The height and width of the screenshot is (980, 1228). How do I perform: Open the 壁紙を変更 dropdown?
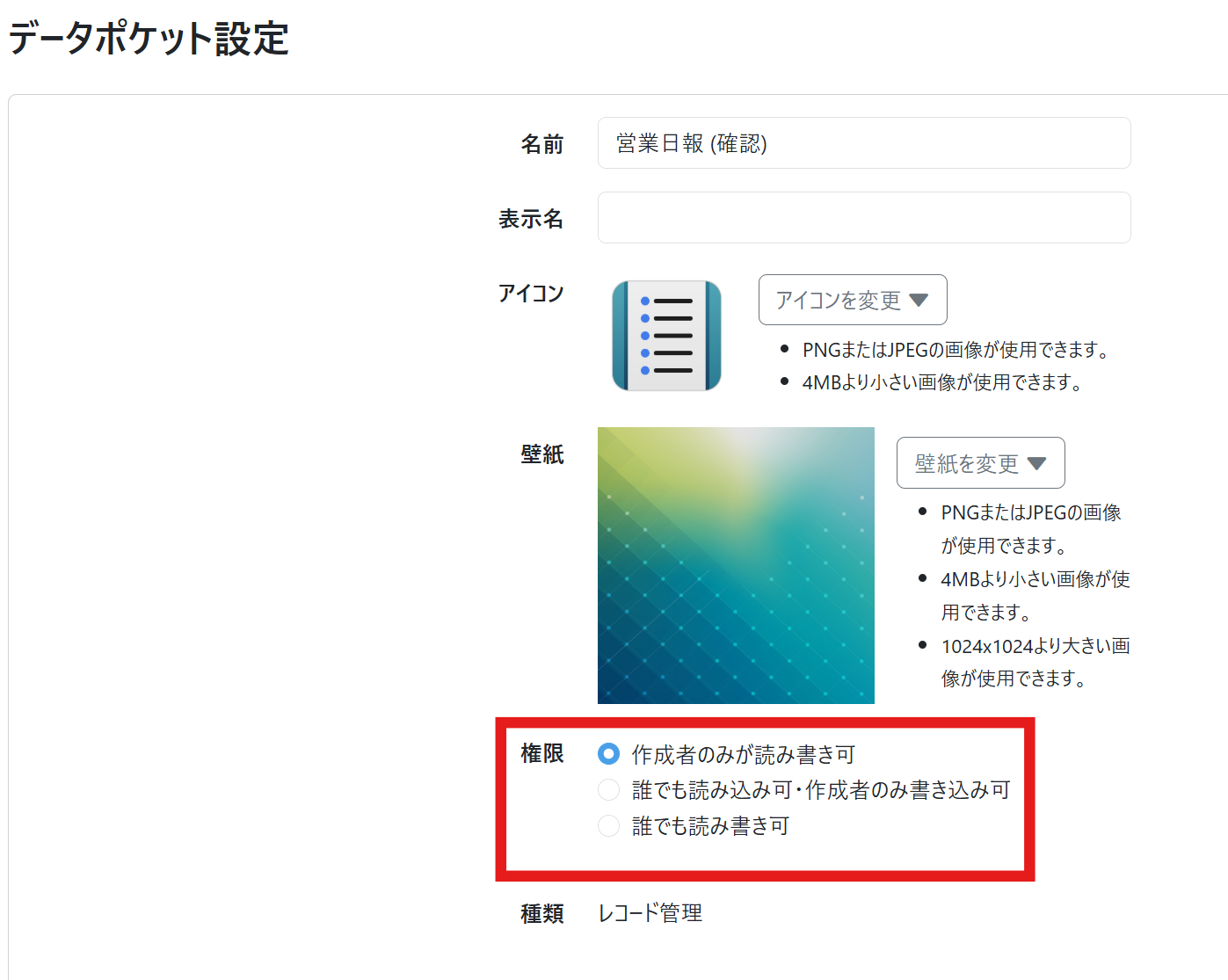tap(979, 463)
